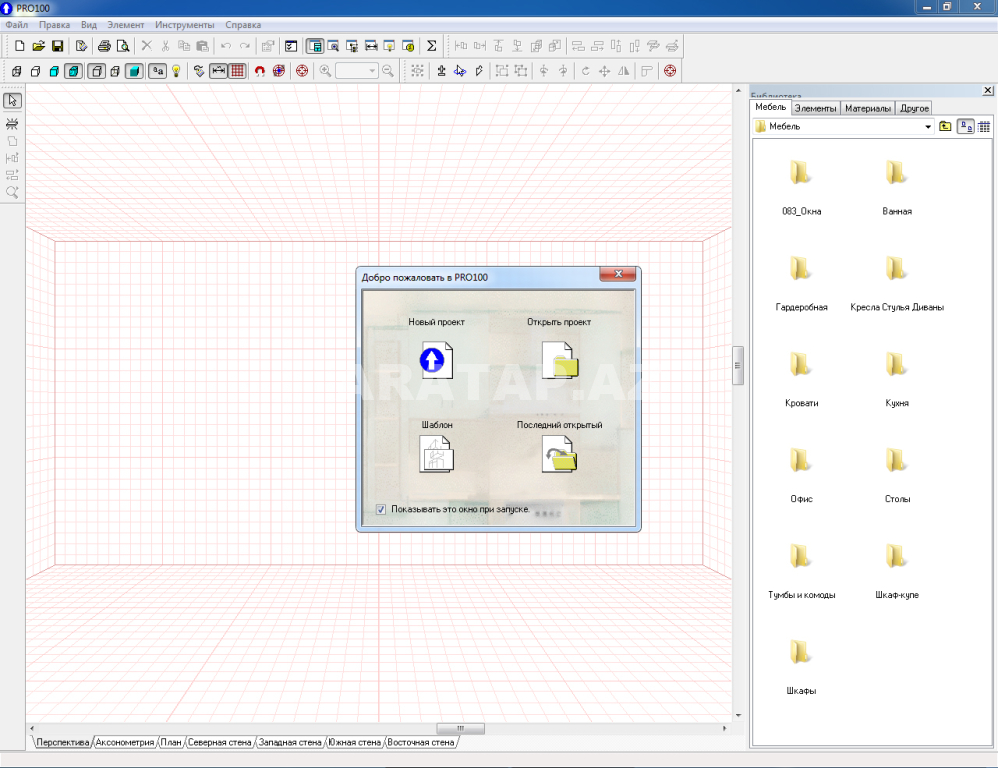
Task: Click the paste clipboard icon
Action: pos(202,46)
